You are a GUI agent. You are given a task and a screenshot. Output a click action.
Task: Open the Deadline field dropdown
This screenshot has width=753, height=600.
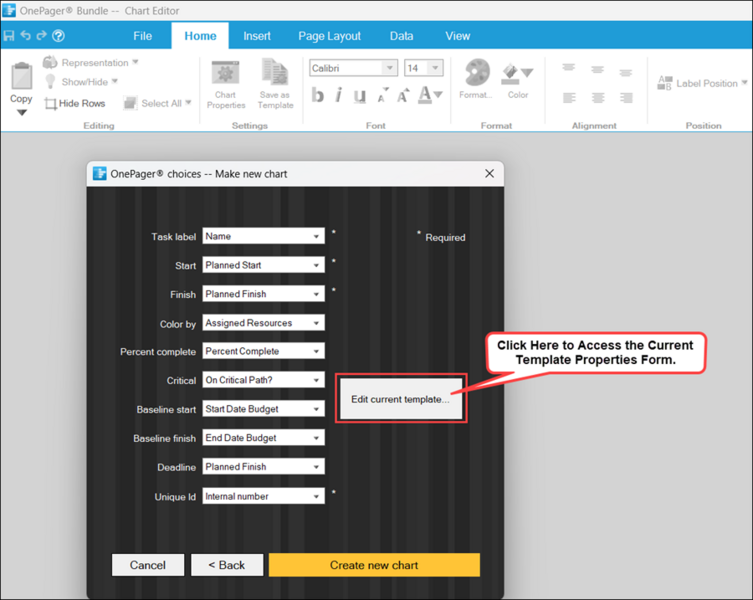click(x=264, y=466)
